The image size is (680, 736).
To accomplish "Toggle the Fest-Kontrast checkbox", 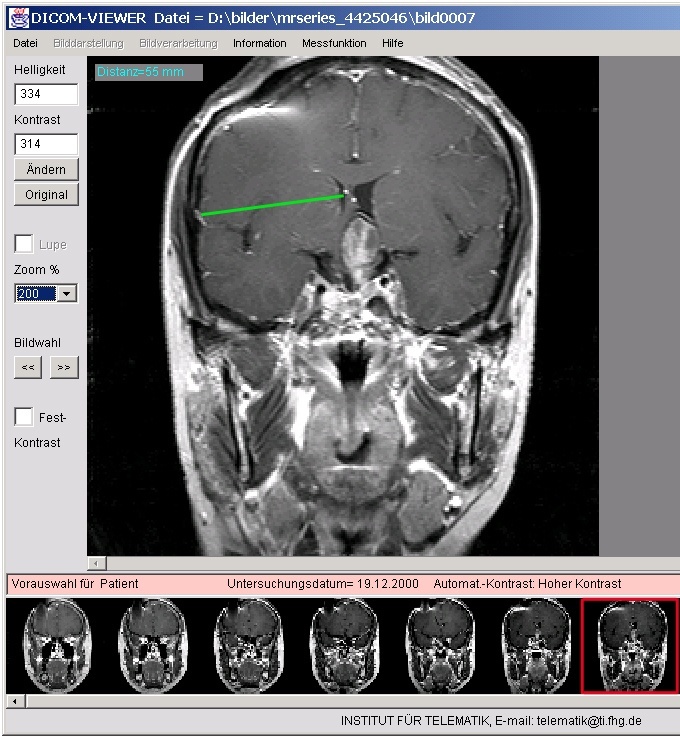I will 24,416.
